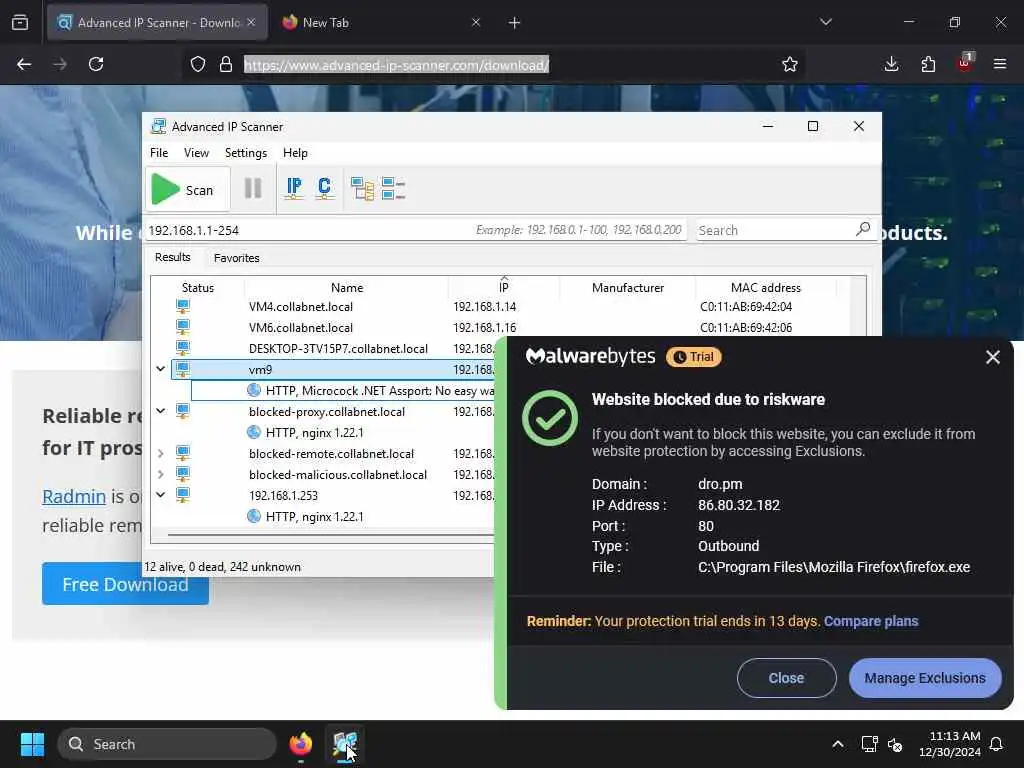
Task: Click MAC address C0:11:AB:69:42:04
Action: coord(746,307)
